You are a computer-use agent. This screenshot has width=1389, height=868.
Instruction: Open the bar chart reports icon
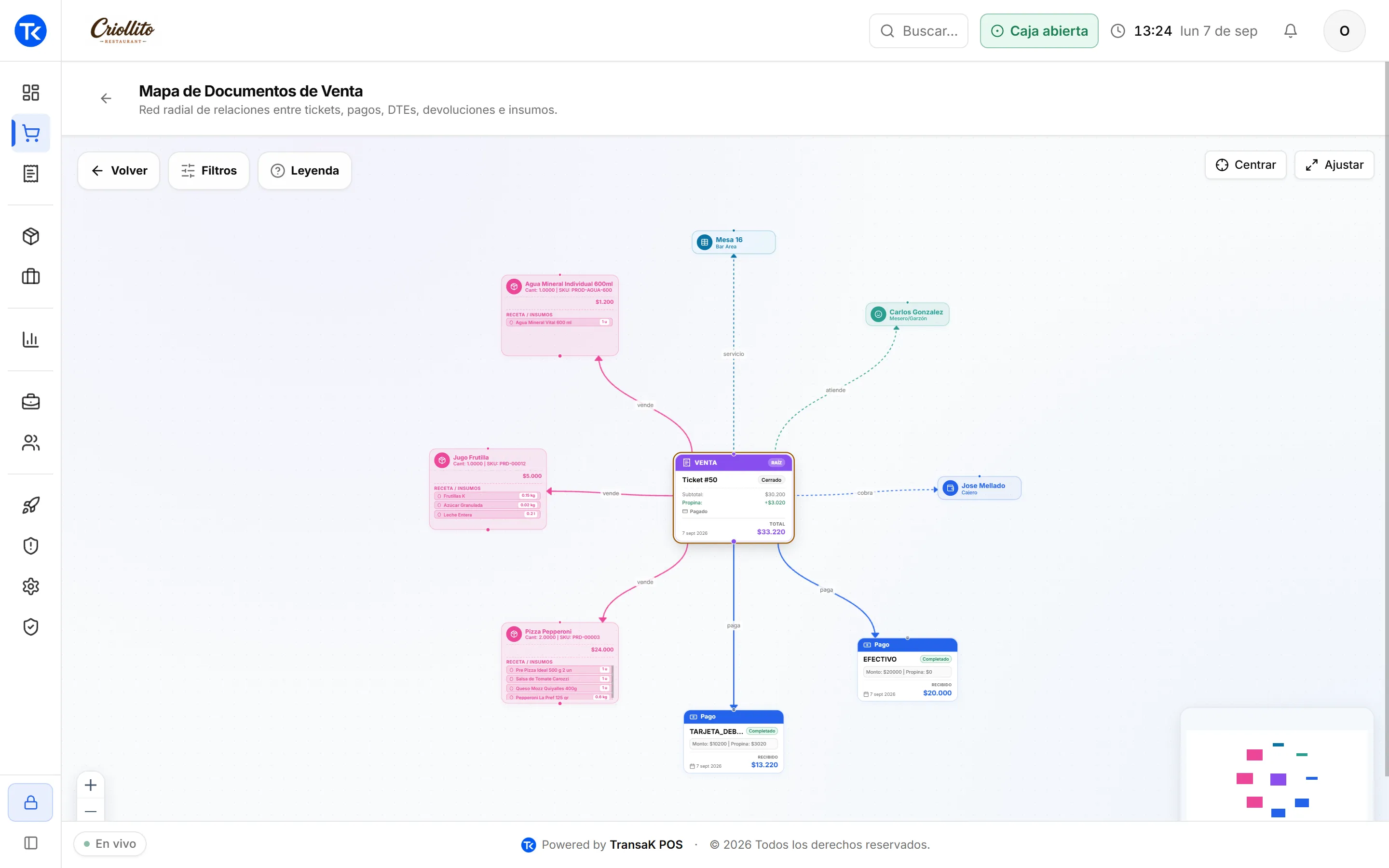point(30,339)
